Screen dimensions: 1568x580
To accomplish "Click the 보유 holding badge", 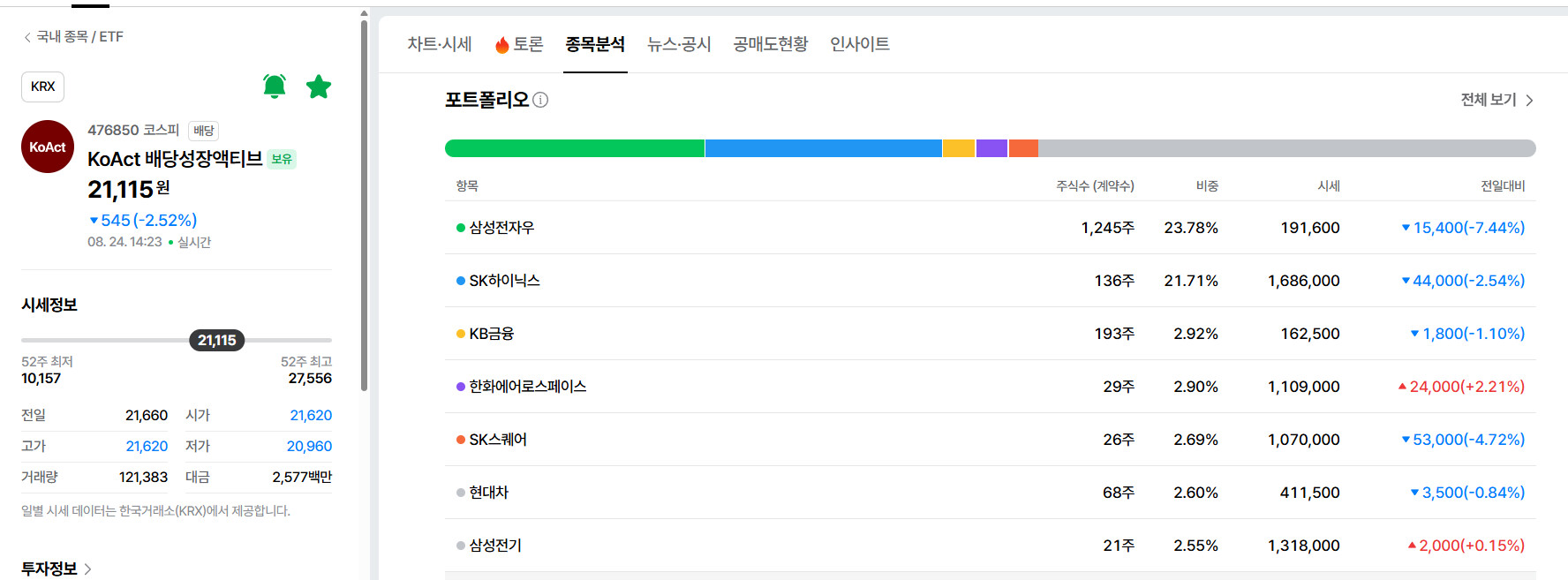I will (x=282, y=159).
